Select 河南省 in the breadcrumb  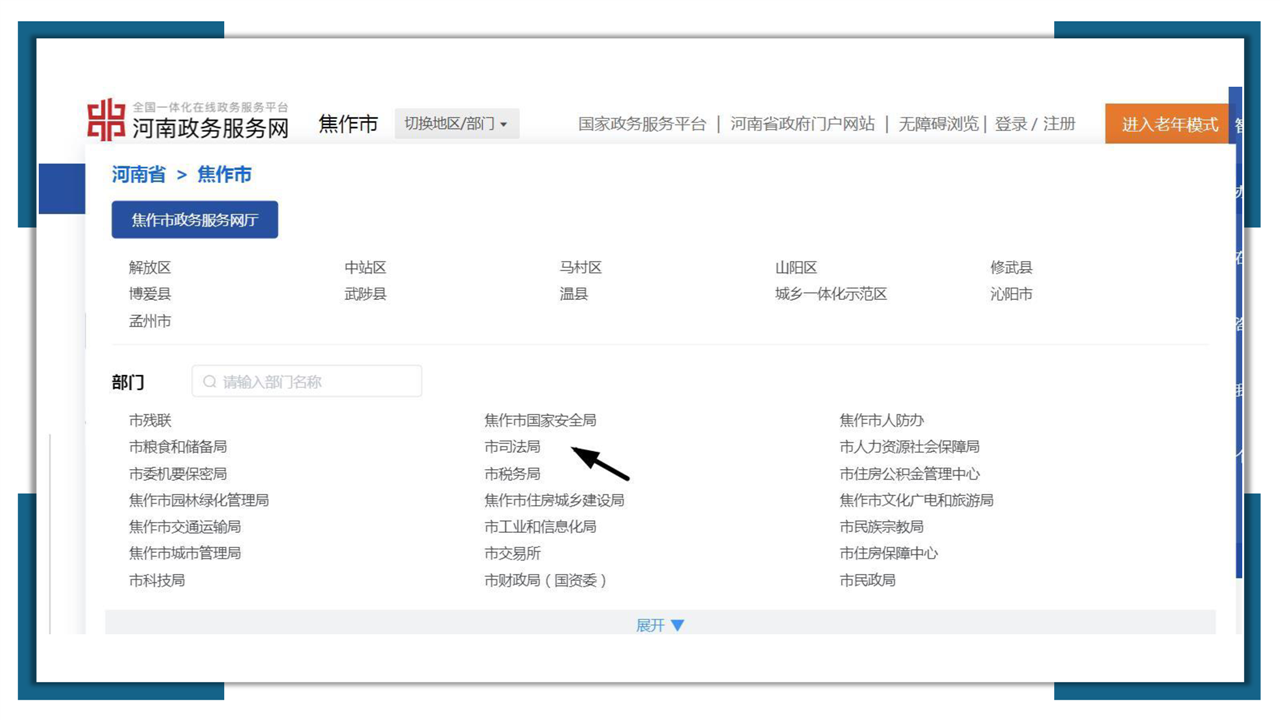pos(138,175)
